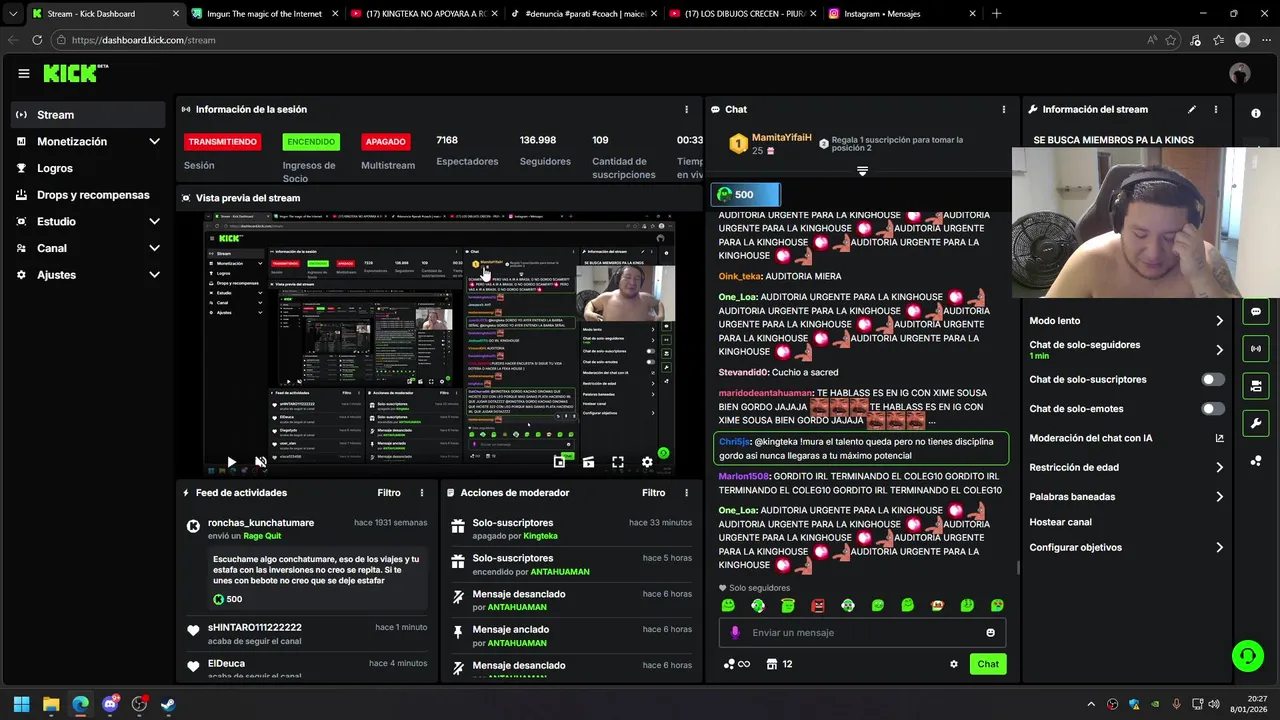
Task: Open emoji picker in message box
Action: [991, 633]
